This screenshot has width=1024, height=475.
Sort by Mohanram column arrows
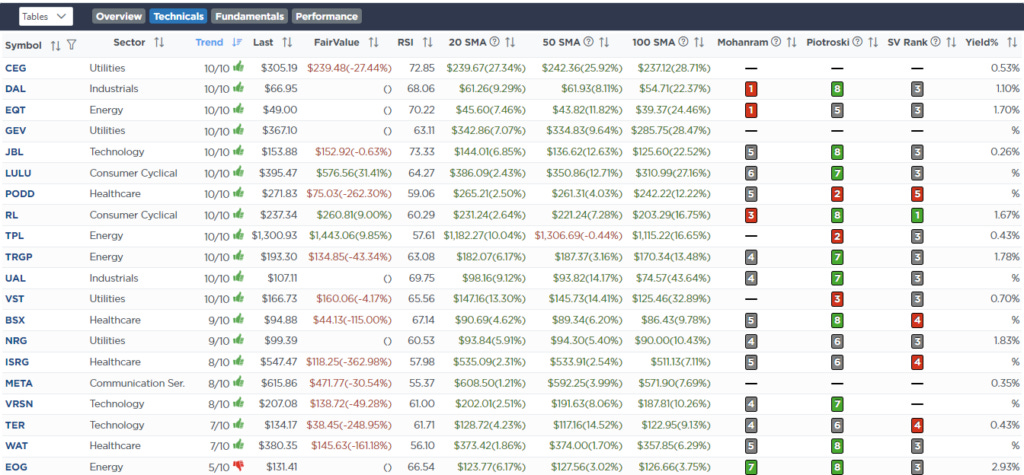(792, 42)
